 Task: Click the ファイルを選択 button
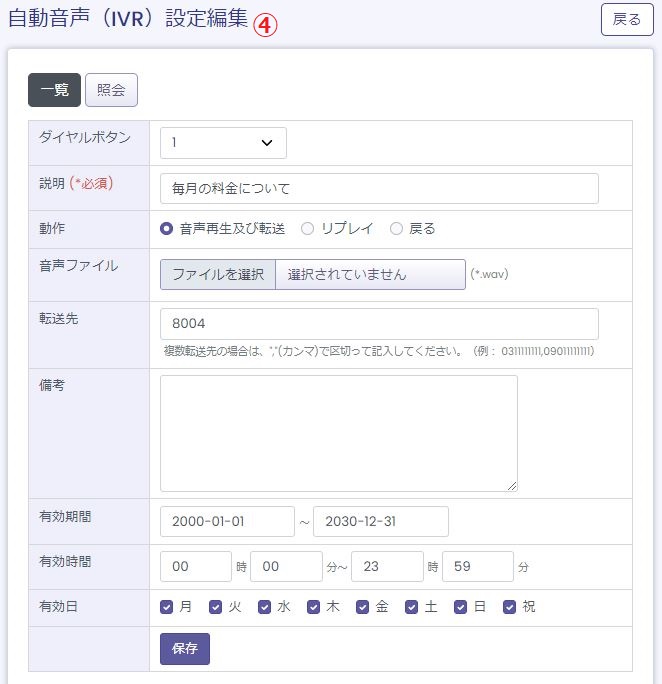(217, 275)
